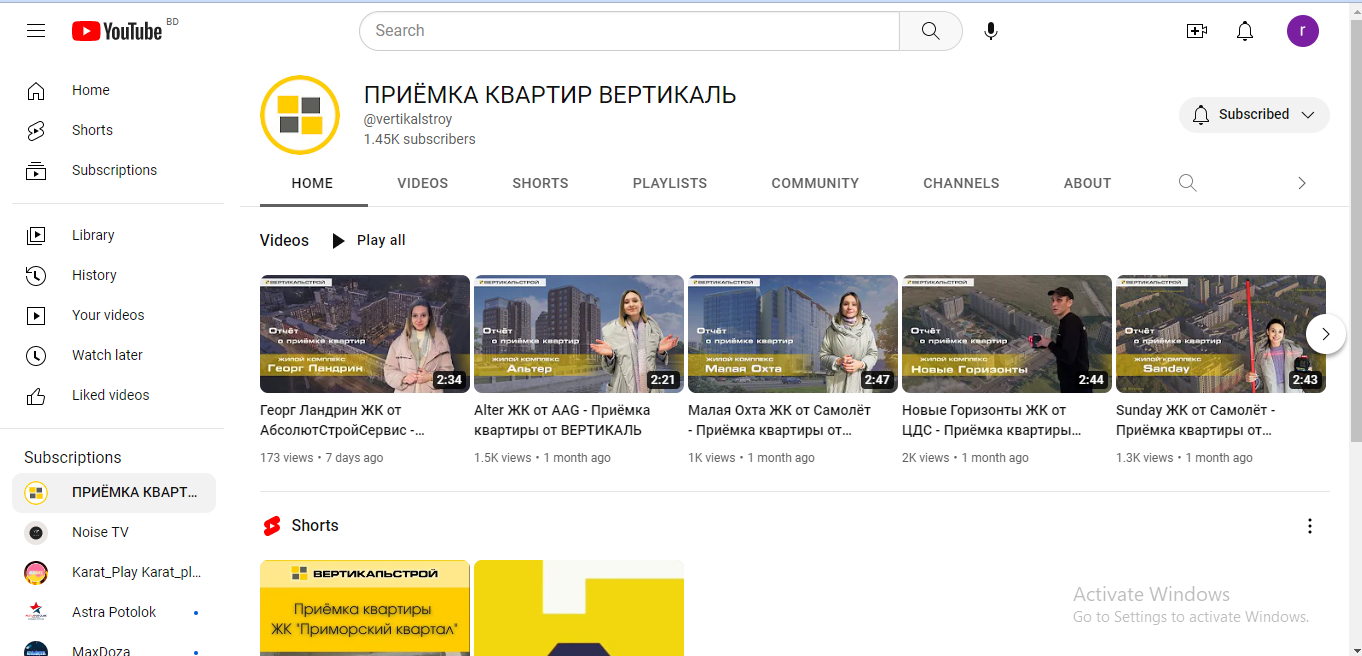Image resolution: width=1362 pixels, height=656 pixels.
Task: Switch to the ABOUT tab
Action: tap(1087, 183)
